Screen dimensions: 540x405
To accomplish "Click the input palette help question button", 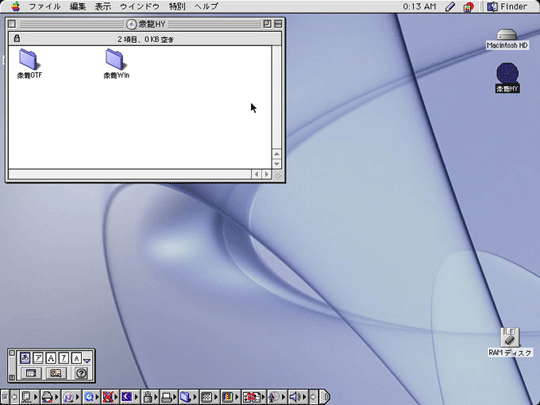I will pos(81,373).
